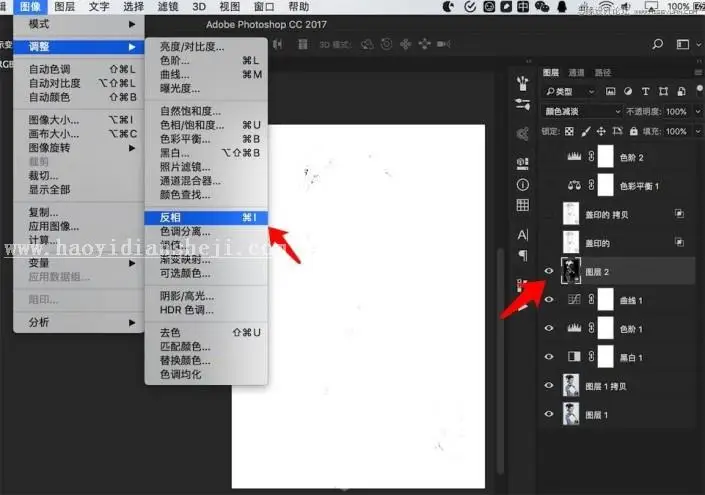Viewport: 705px width, 495px height.
Task: Click the 100% opacity value field
Action: [676, 111]
